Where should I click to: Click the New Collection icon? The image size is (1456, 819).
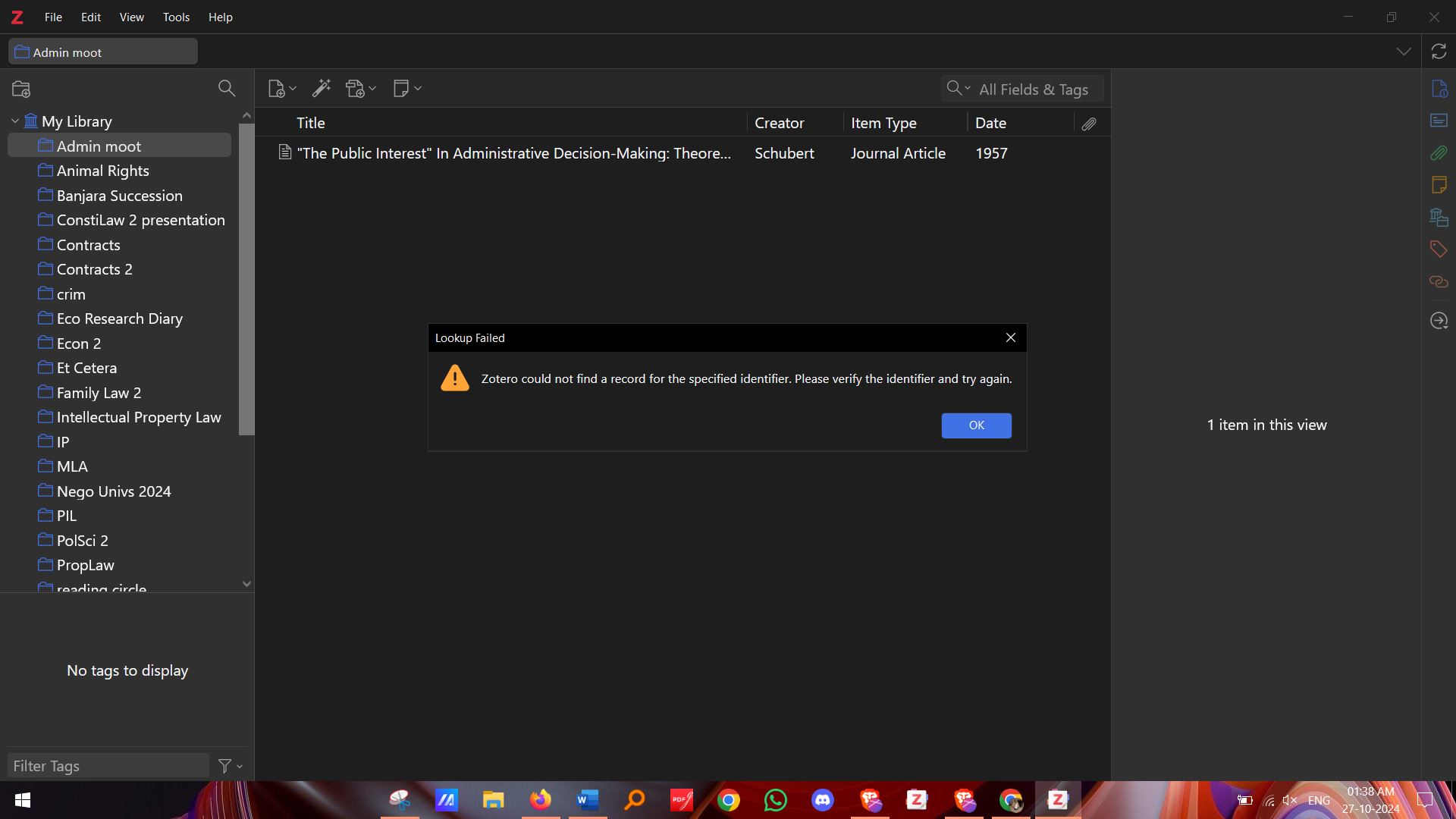click(x=21, y=89)
